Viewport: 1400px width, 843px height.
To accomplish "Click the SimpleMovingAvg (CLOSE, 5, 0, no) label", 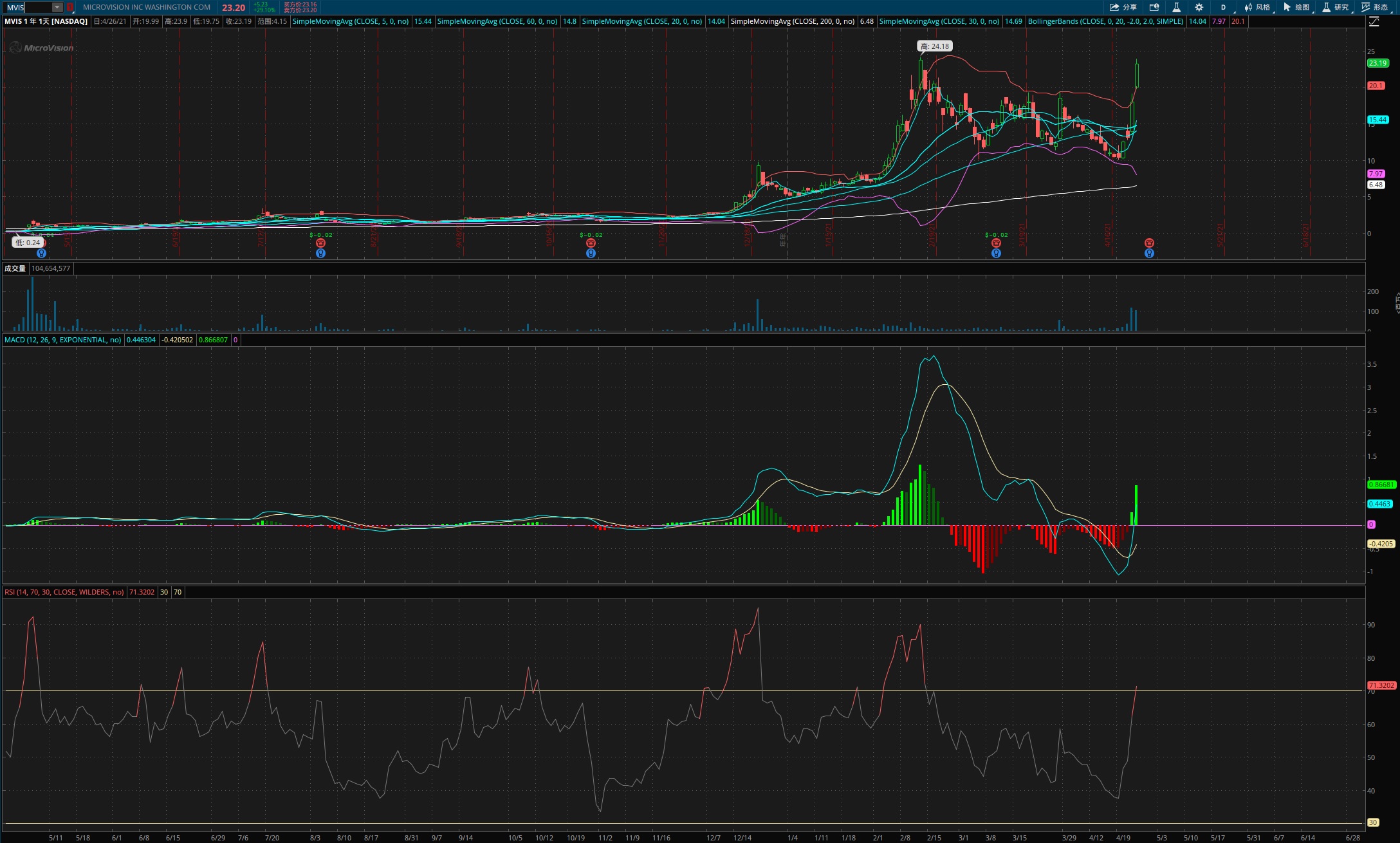I will (351, 21).
